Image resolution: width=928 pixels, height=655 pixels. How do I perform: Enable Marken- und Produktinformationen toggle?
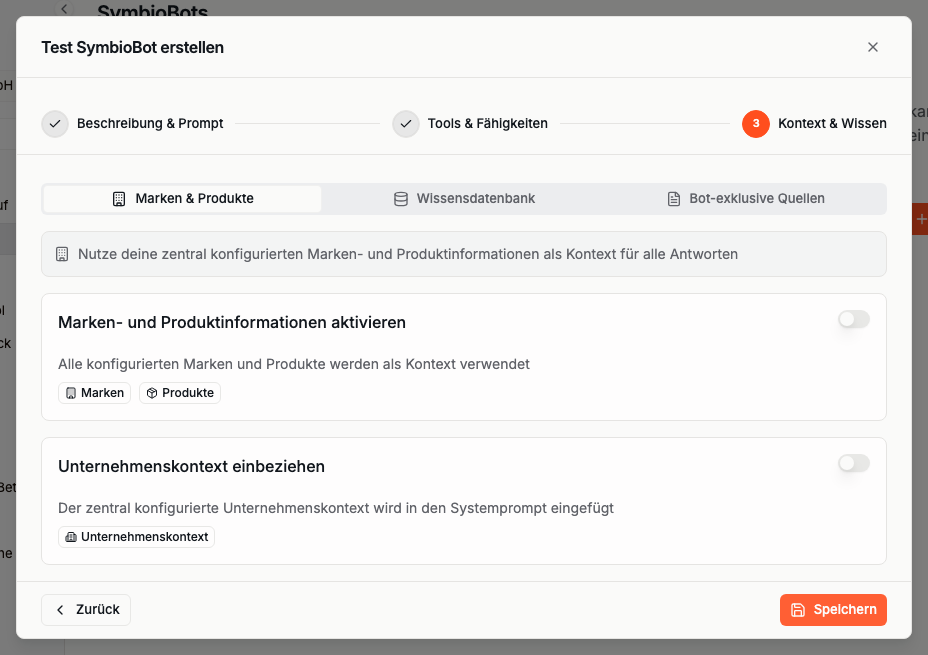coord(854,319)
